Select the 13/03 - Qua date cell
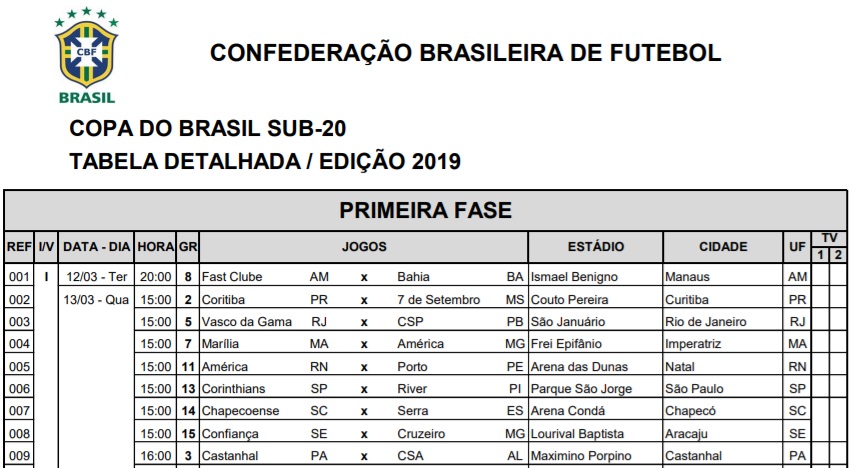Image resolution: width=851 pixels, height=468 pixels. click(x=96, y=300)
